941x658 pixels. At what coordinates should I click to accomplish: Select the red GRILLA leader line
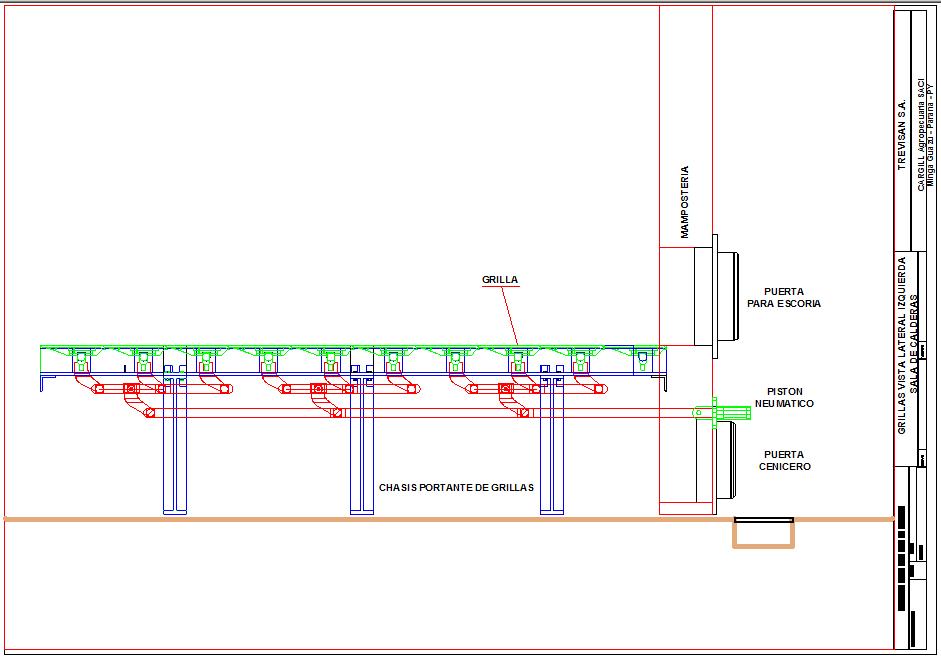point(510,315)
